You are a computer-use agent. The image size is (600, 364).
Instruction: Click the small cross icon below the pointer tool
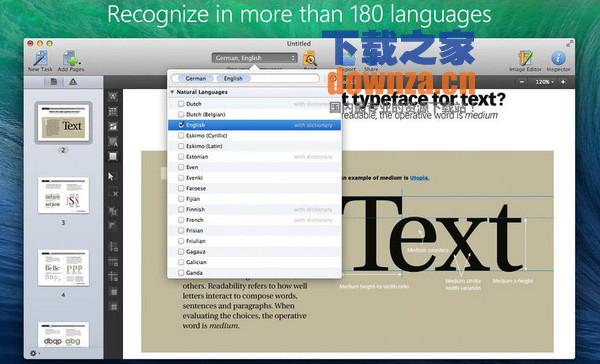pos(115,194)
